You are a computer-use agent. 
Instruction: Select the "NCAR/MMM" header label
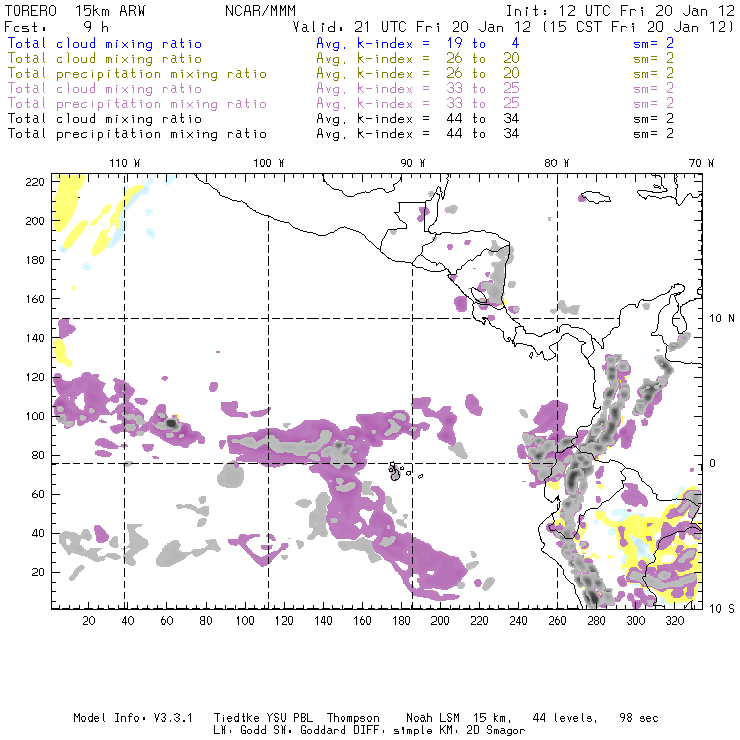(260, 11)
